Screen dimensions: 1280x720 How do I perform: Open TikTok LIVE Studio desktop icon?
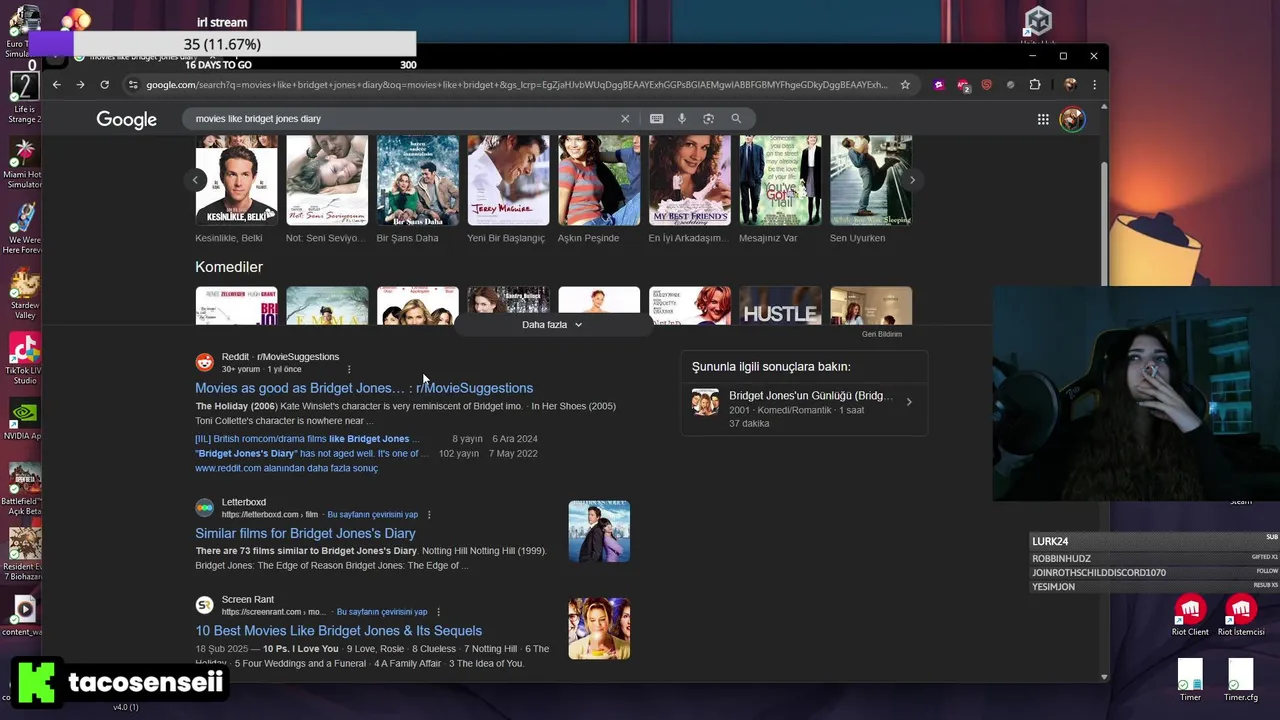(24, 358)
